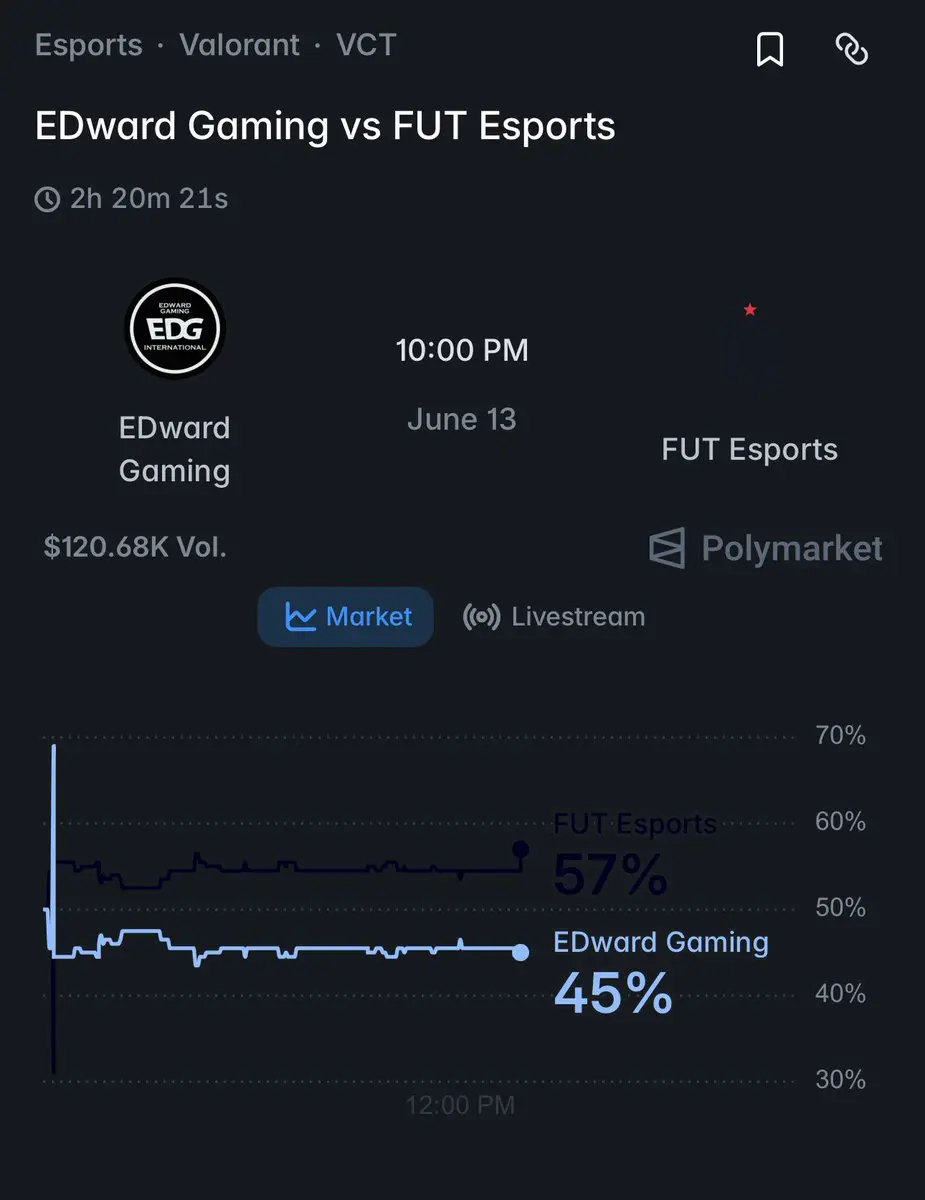The image size is (925, 1200).
Task: Click the 12:00 PM time axis label
Action: tap(460, 1105)
